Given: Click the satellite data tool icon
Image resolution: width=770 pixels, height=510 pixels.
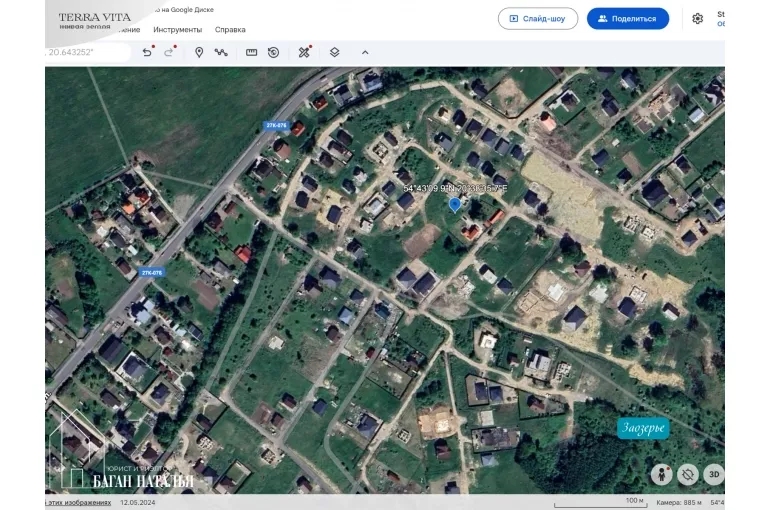Looking at the screenshot, I should click(304, 52).
